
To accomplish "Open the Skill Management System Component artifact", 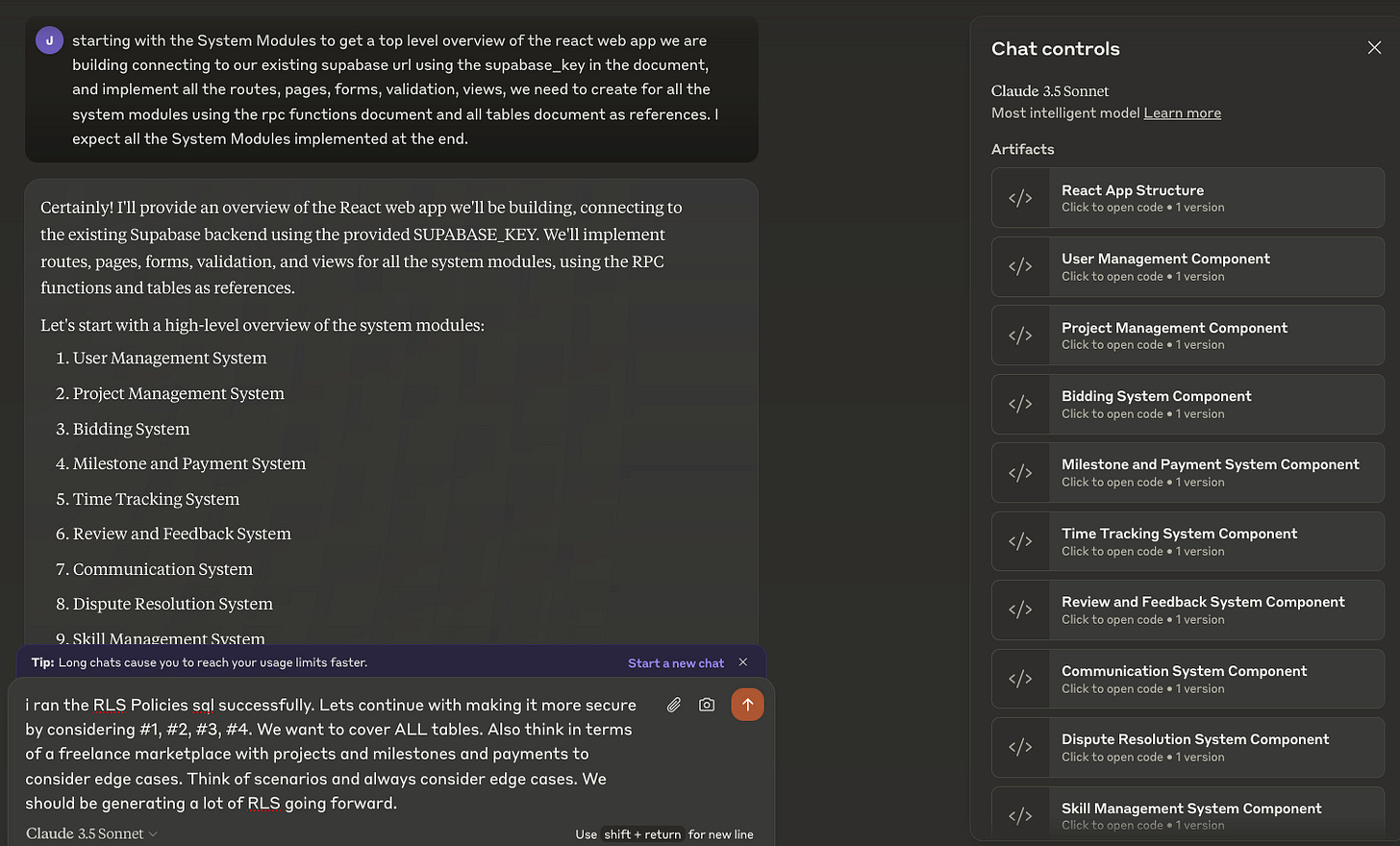I will (1187, 815).
